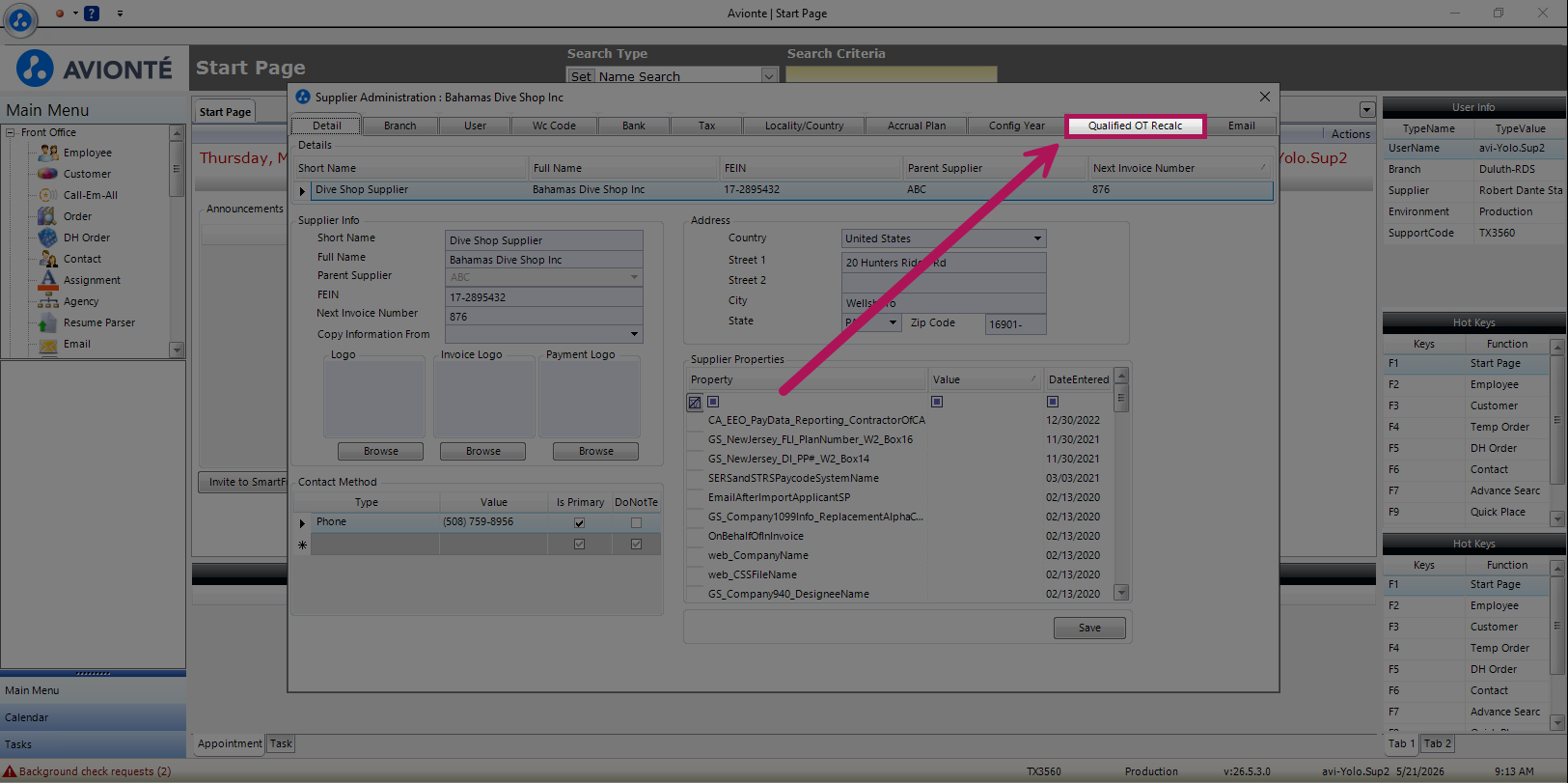Open the Tax tab
Screen dimensions: 1568x783
(707, 126)
